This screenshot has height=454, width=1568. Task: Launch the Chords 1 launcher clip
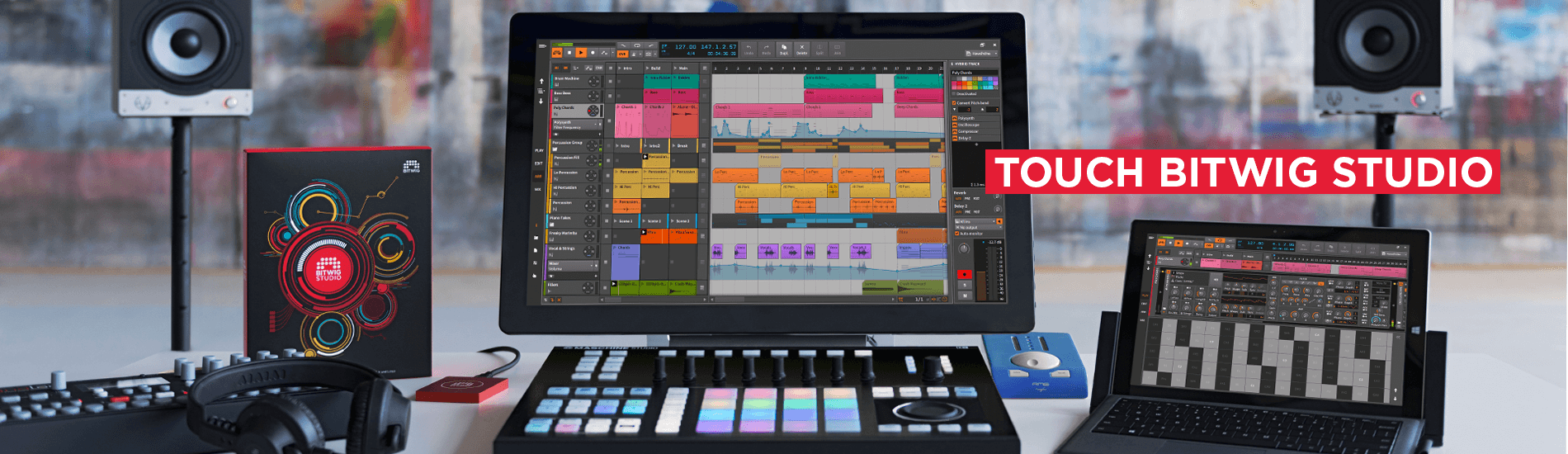pyautogui.click(x=629, y=121)
